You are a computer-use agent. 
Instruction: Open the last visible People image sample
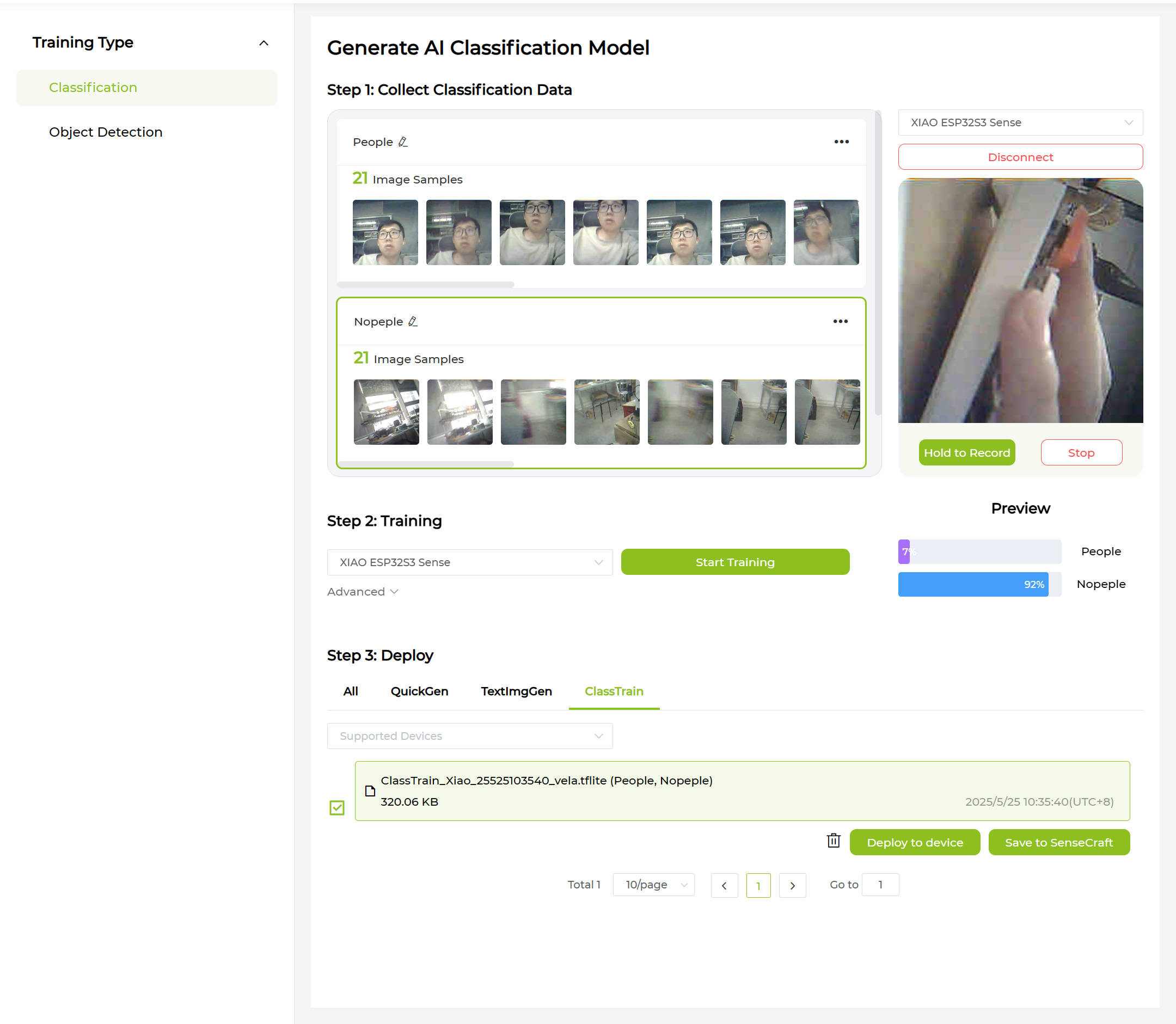point(826,232)
